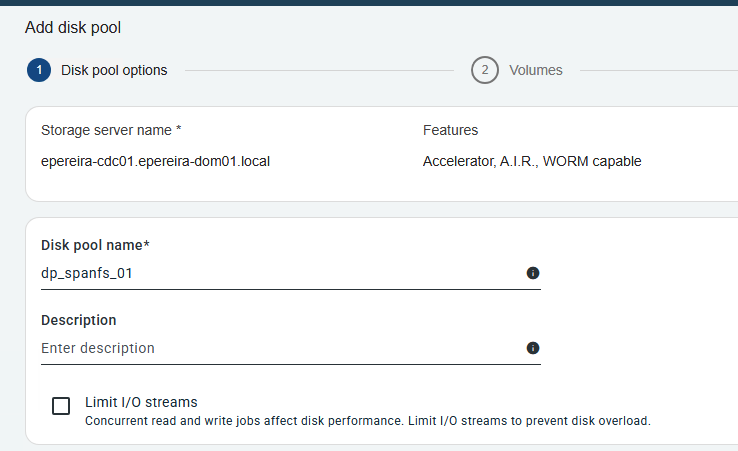Click the dp_spanfs_01 disk pool name field
Image resolution: width=738 pixels, height=451 pixels.
pos(280,273)
